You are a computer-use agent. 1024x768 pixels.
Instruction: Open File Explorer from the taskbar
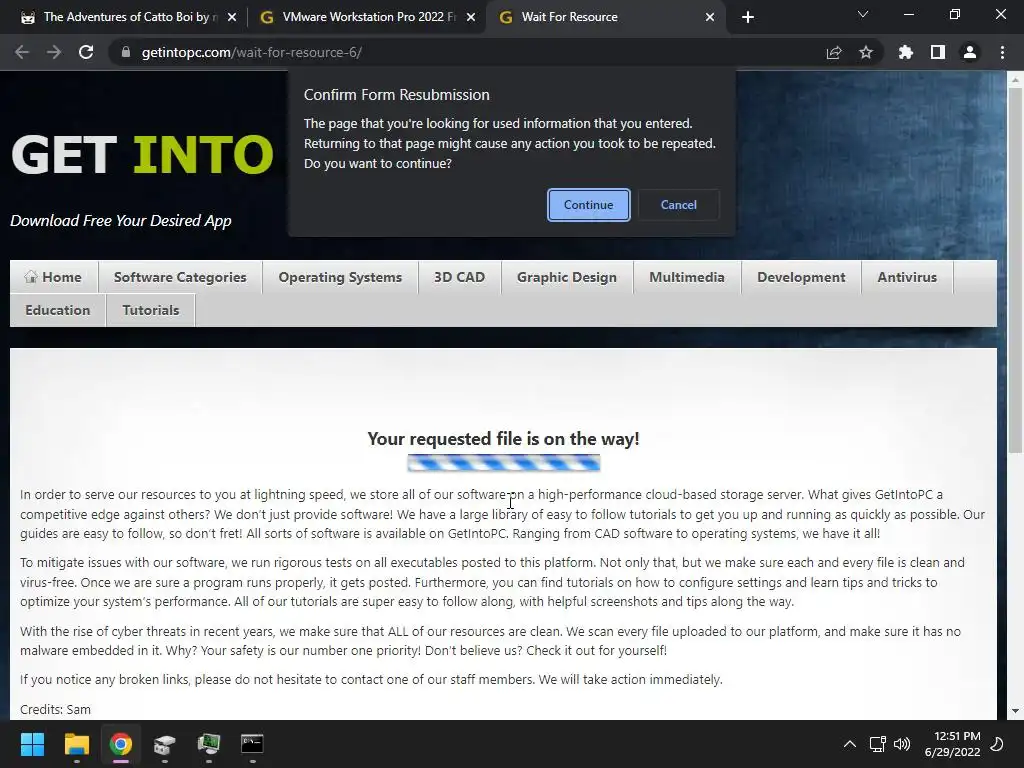(x=76, y=744)
